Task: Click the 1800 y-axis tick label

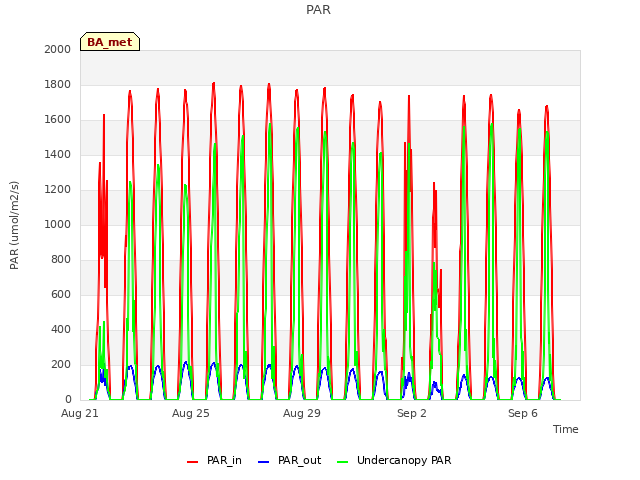Action: point(58,84)
